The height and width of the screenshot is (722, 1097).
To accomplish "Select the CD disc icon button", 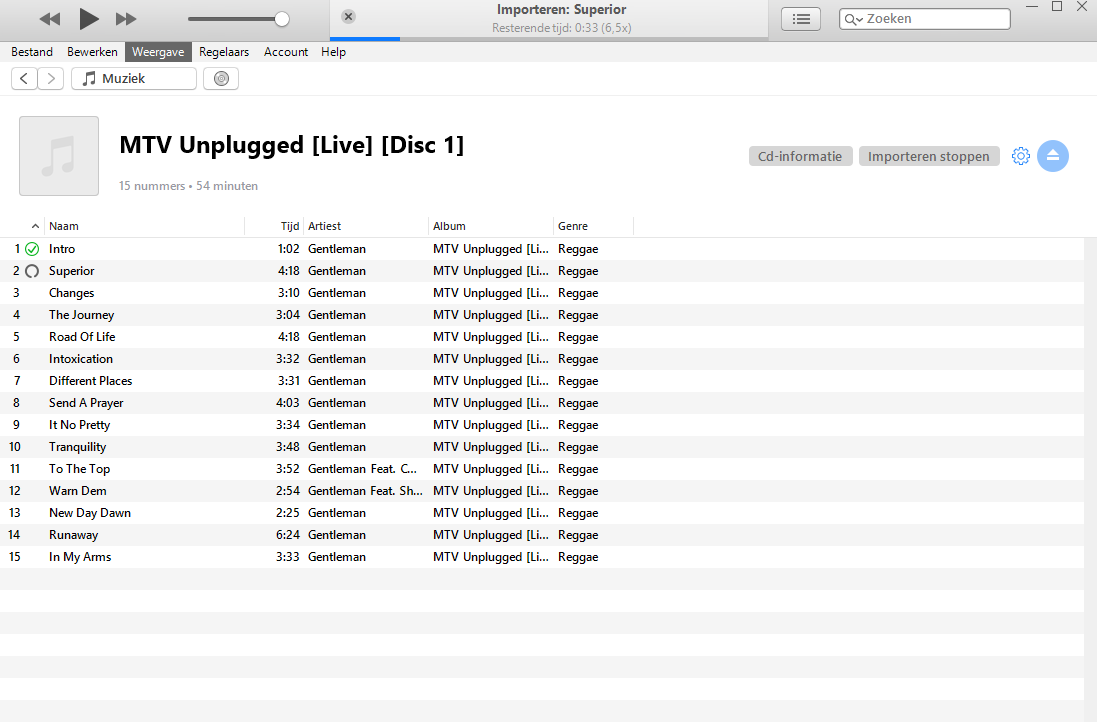I will pyautogui.click(x=221, y=78).
